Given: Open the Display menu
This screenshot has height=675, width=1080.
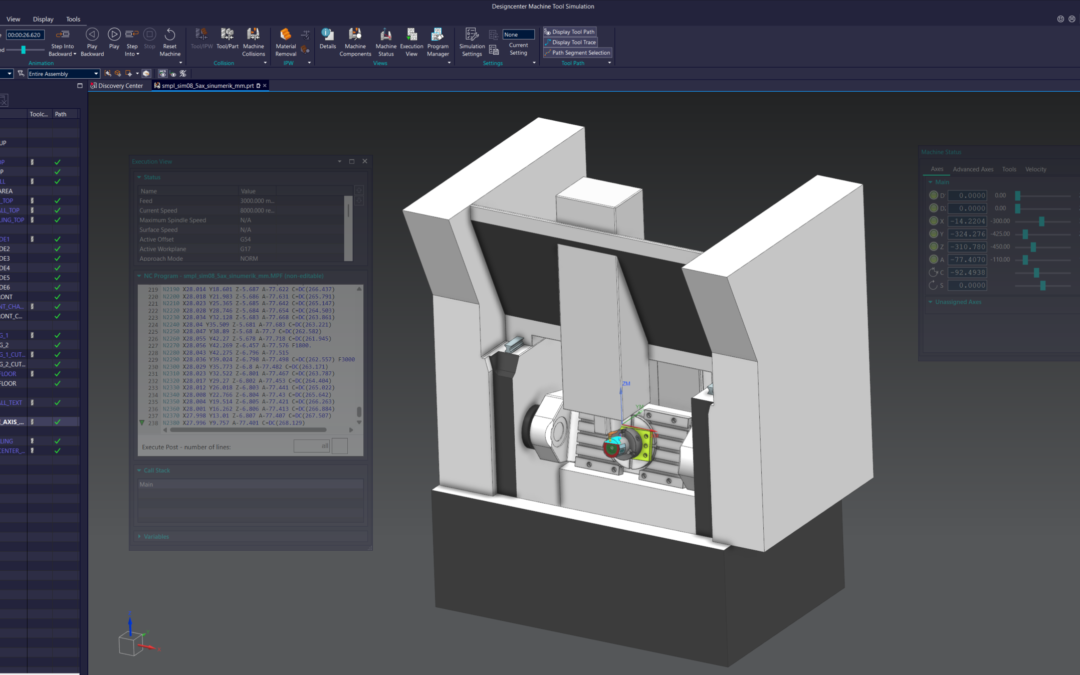Looking at the screenshot, I should coord(43,19).
